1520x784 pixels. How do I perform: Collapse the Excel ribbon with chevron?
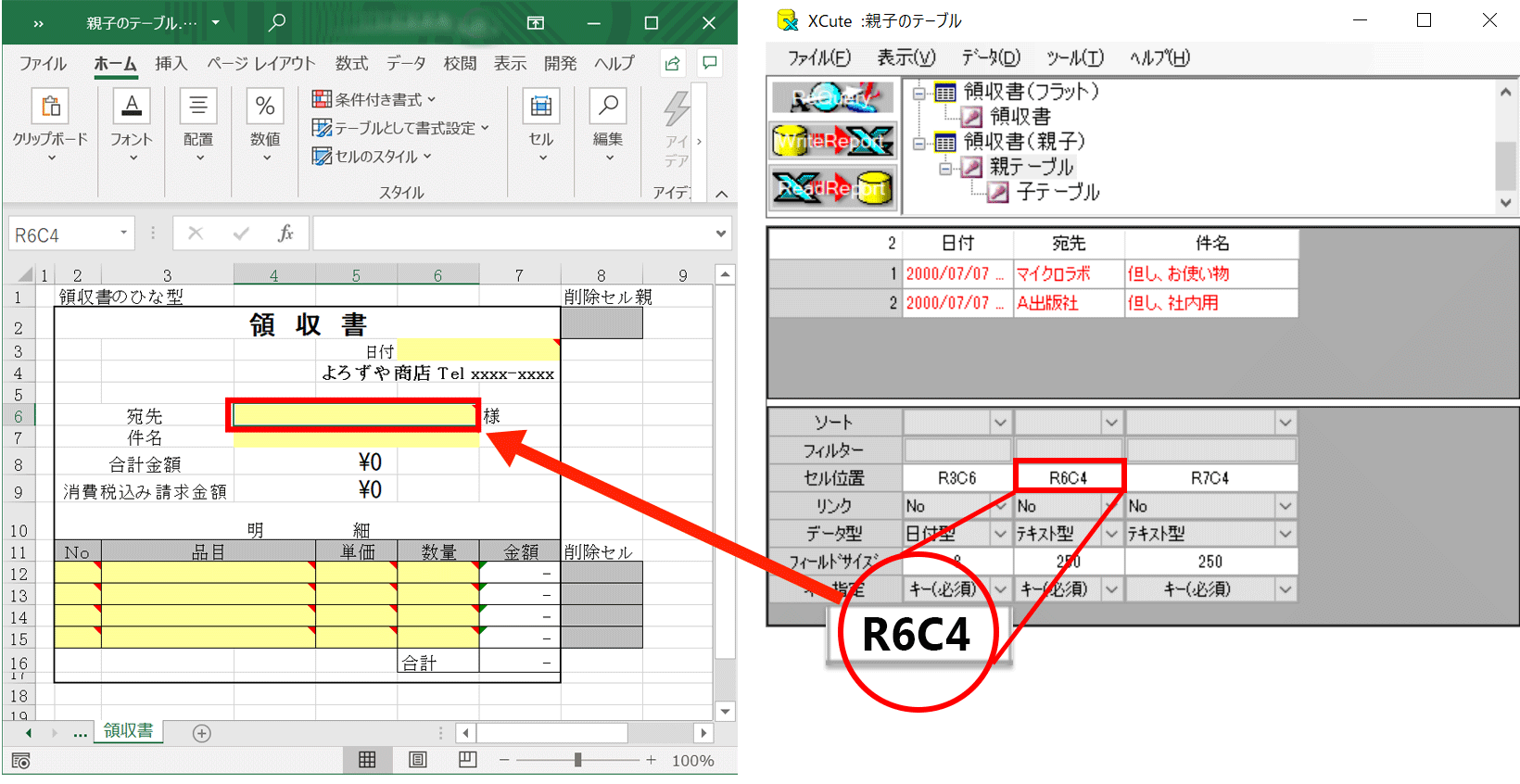(x=722, y=194)
